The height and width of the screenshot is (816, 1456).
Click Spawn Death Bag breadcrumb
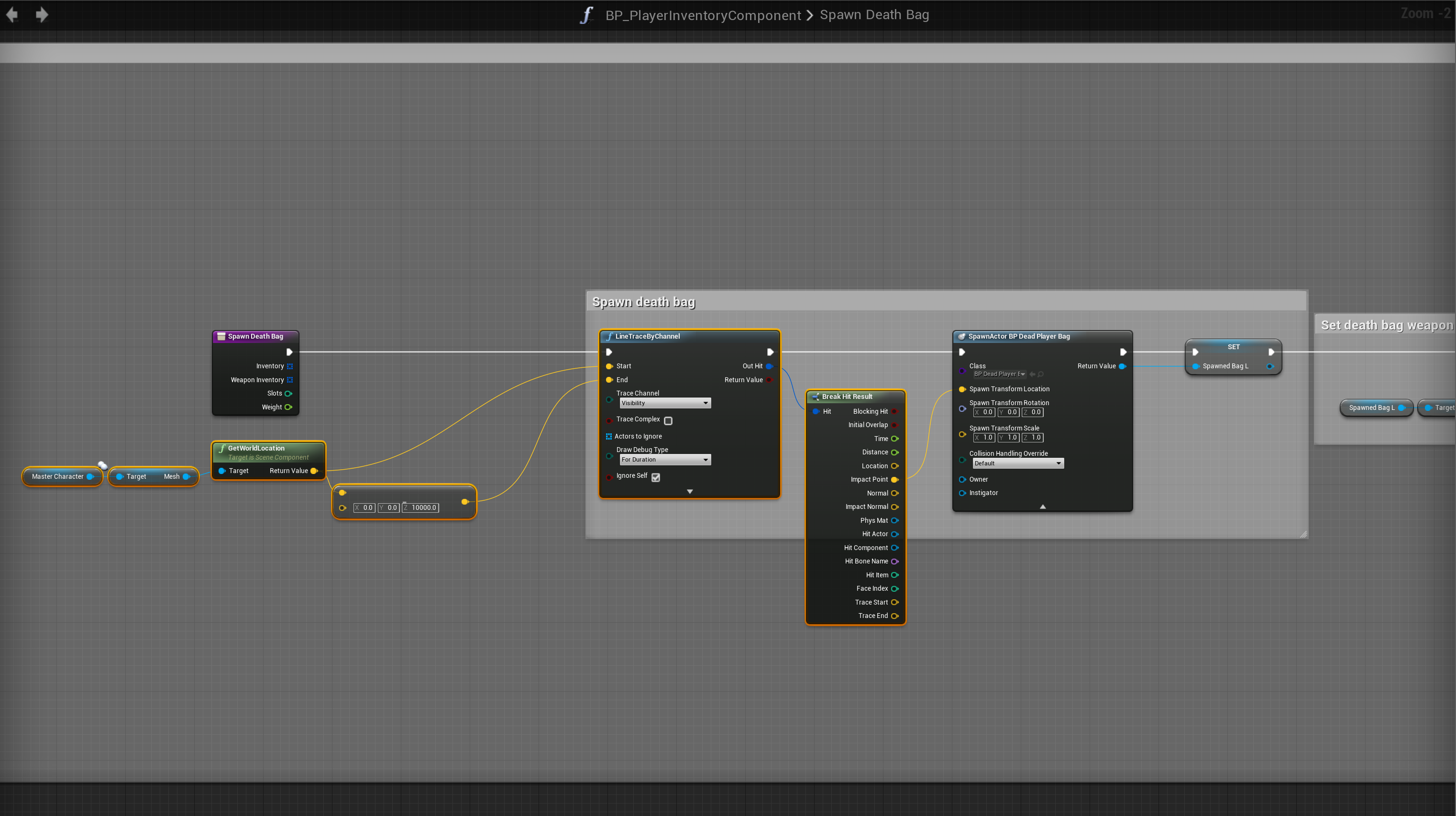click(874, 15)
